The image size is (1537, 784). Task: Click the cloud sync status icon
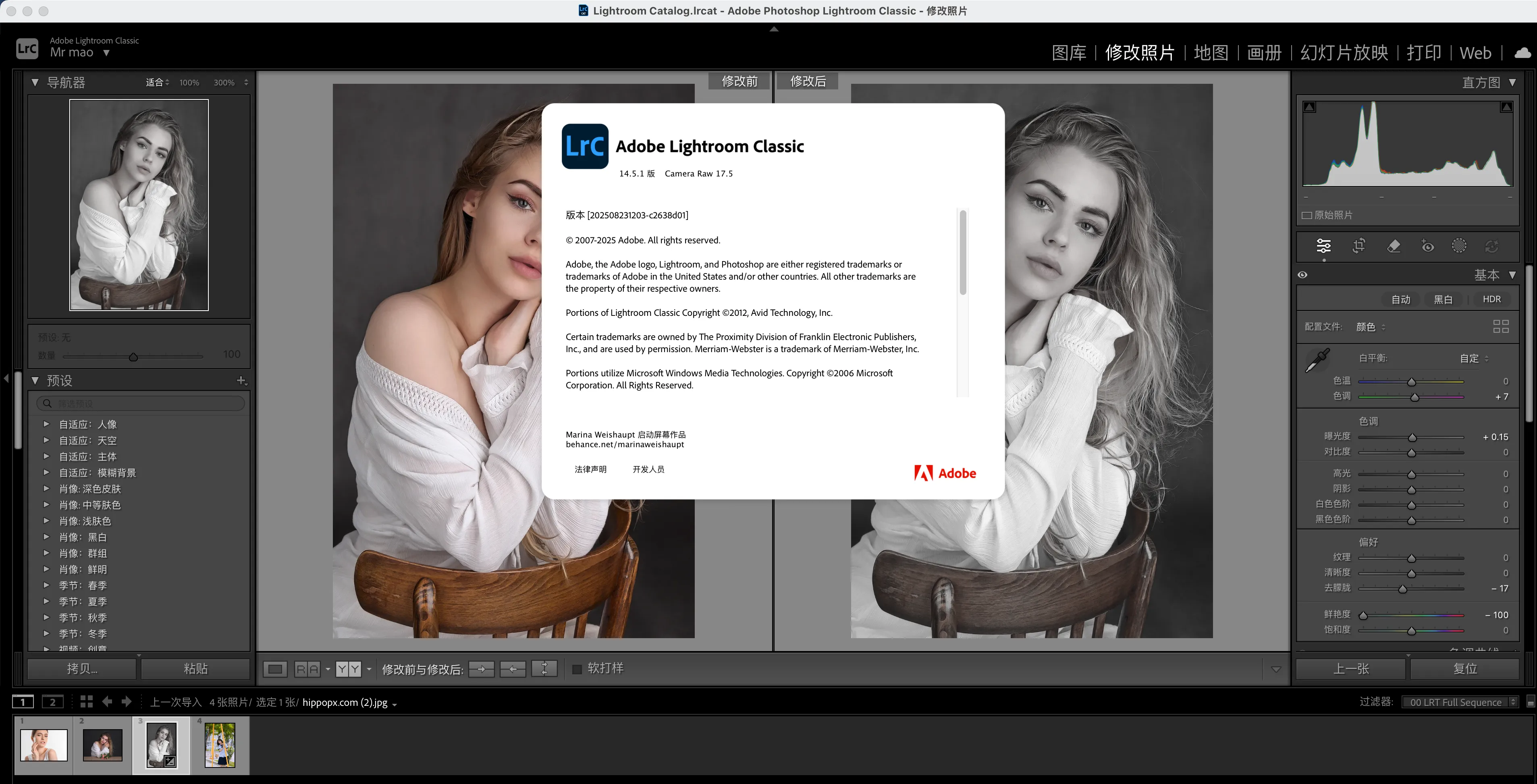1522,52
